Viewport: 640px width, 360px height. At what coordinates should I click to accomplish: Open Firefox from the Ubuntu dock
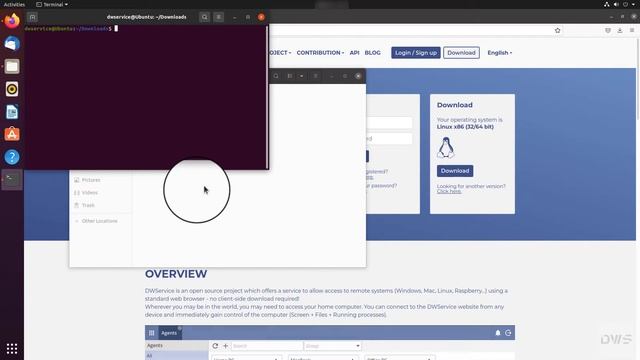(12, 20)
